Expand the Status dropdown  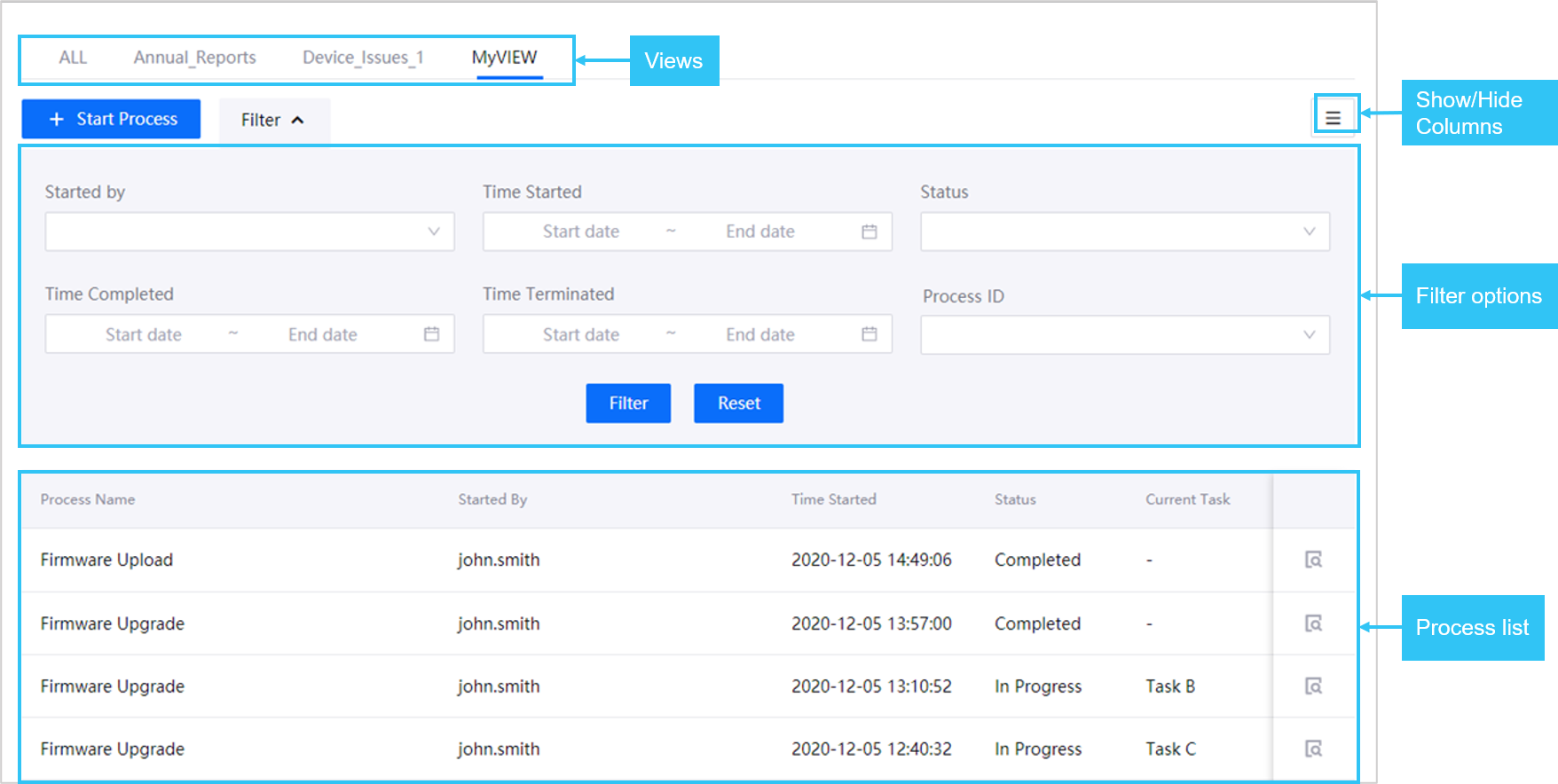1124,231
